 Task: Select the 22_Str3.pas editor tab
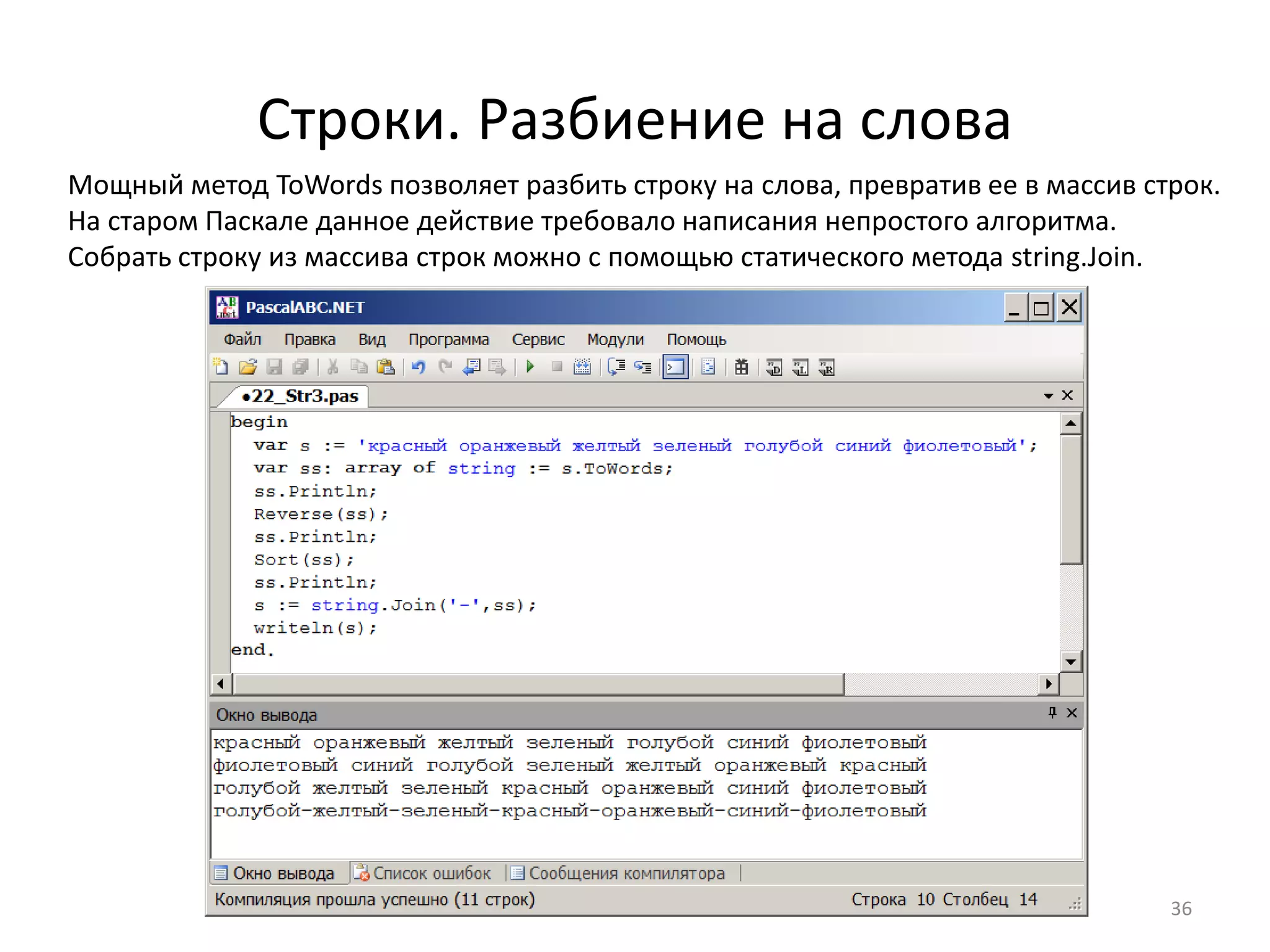301,395
